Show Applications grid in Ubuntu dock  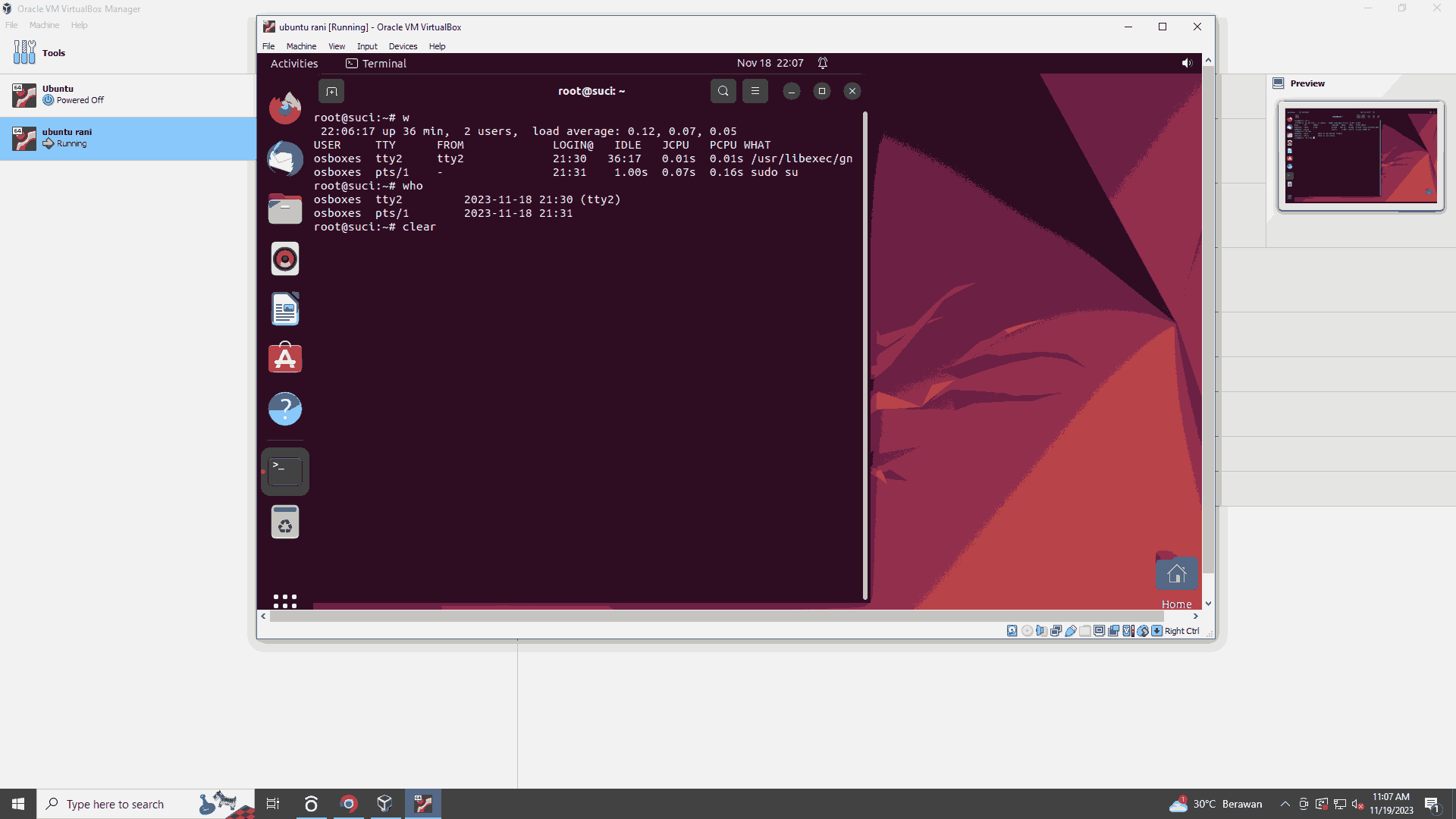click(x=285, y=601)
